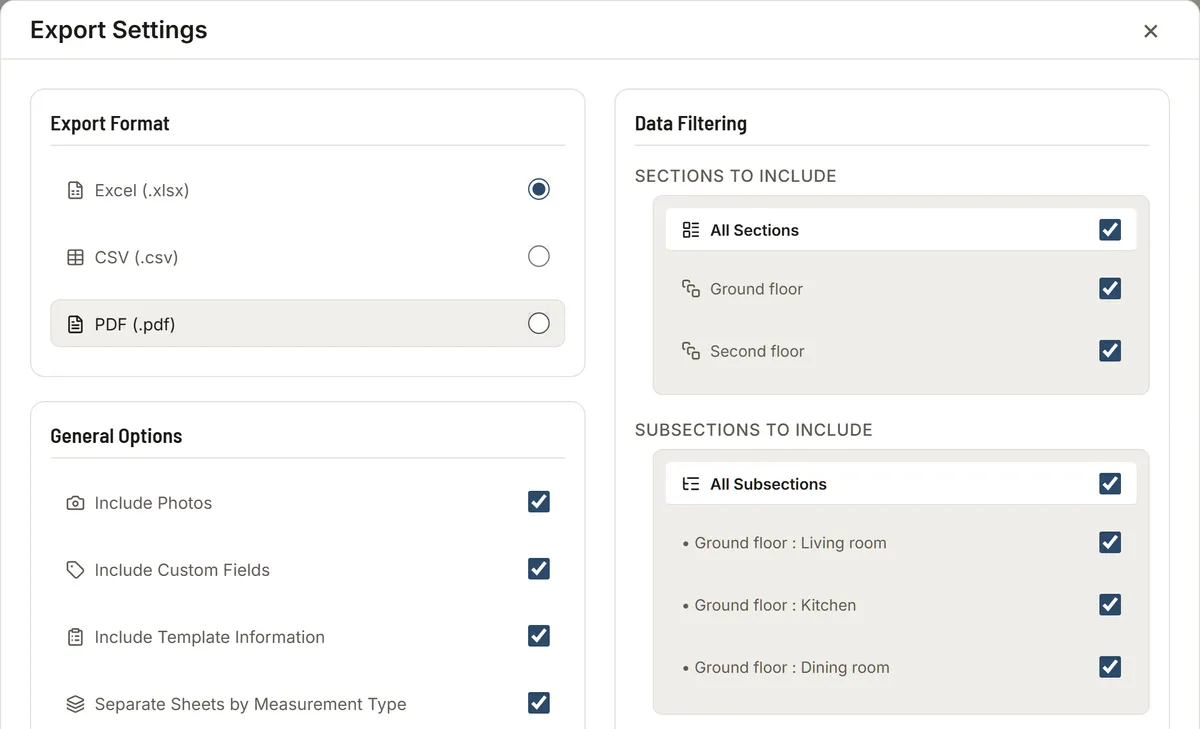
Task: Click the camera icon beside Include Photos
Action: point(75,503)
